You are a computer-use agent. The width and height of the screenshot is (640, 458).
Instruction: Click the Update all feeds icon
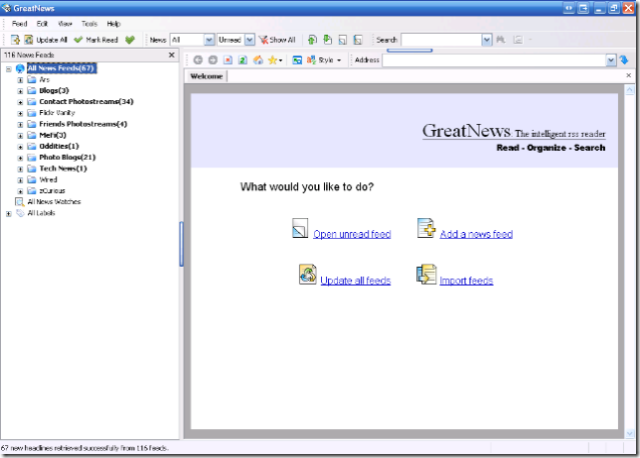coord(307,274)
